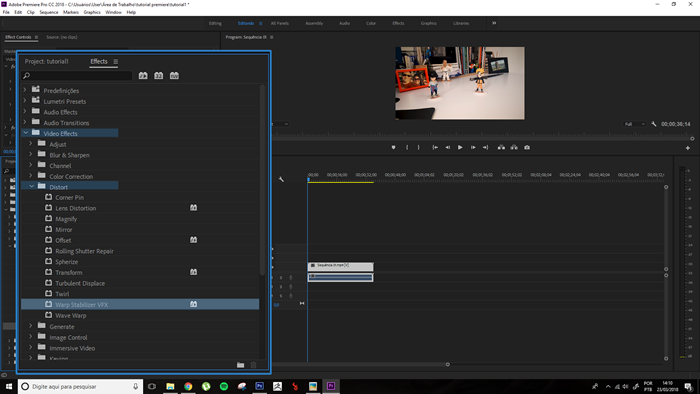Click the Mark Out bracket icon
This screenshot has width=700, height=394.
[418, 147]
